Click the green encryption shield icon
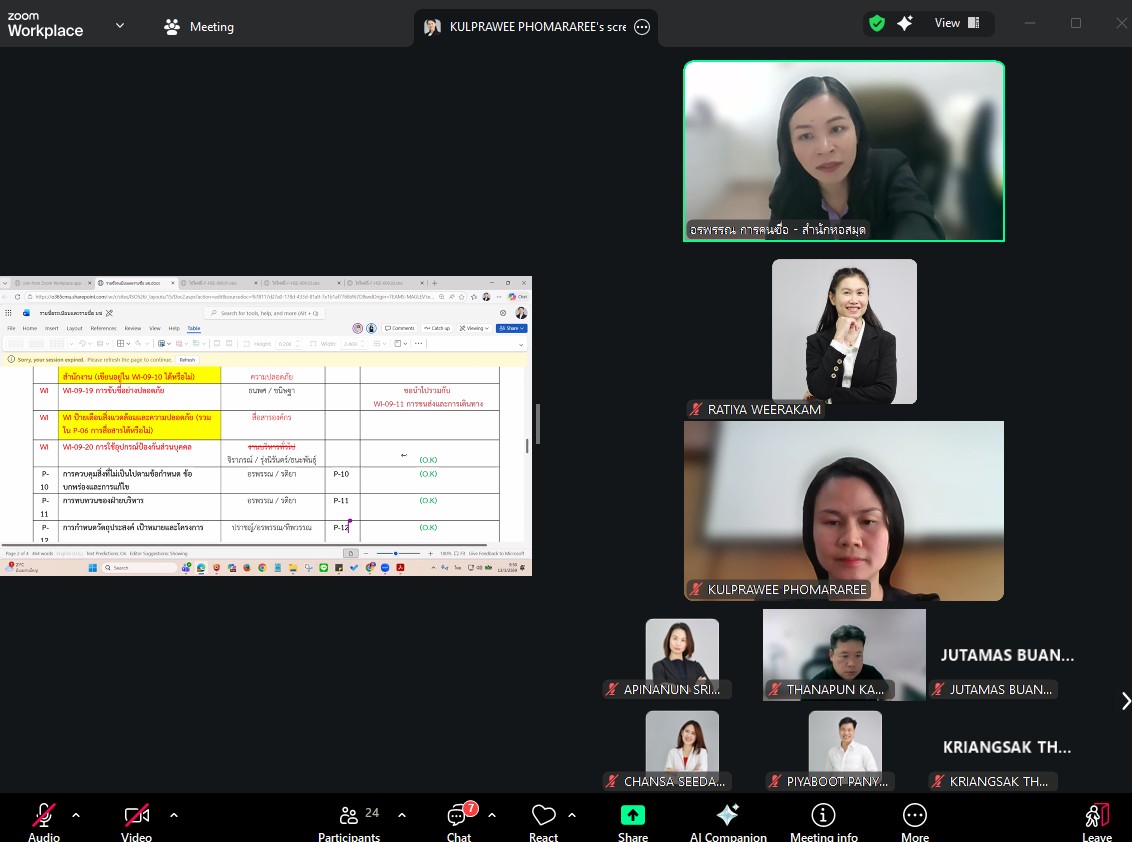Image resolution: width=1132 pixels, height=842 pixels. tap(877, 23)
